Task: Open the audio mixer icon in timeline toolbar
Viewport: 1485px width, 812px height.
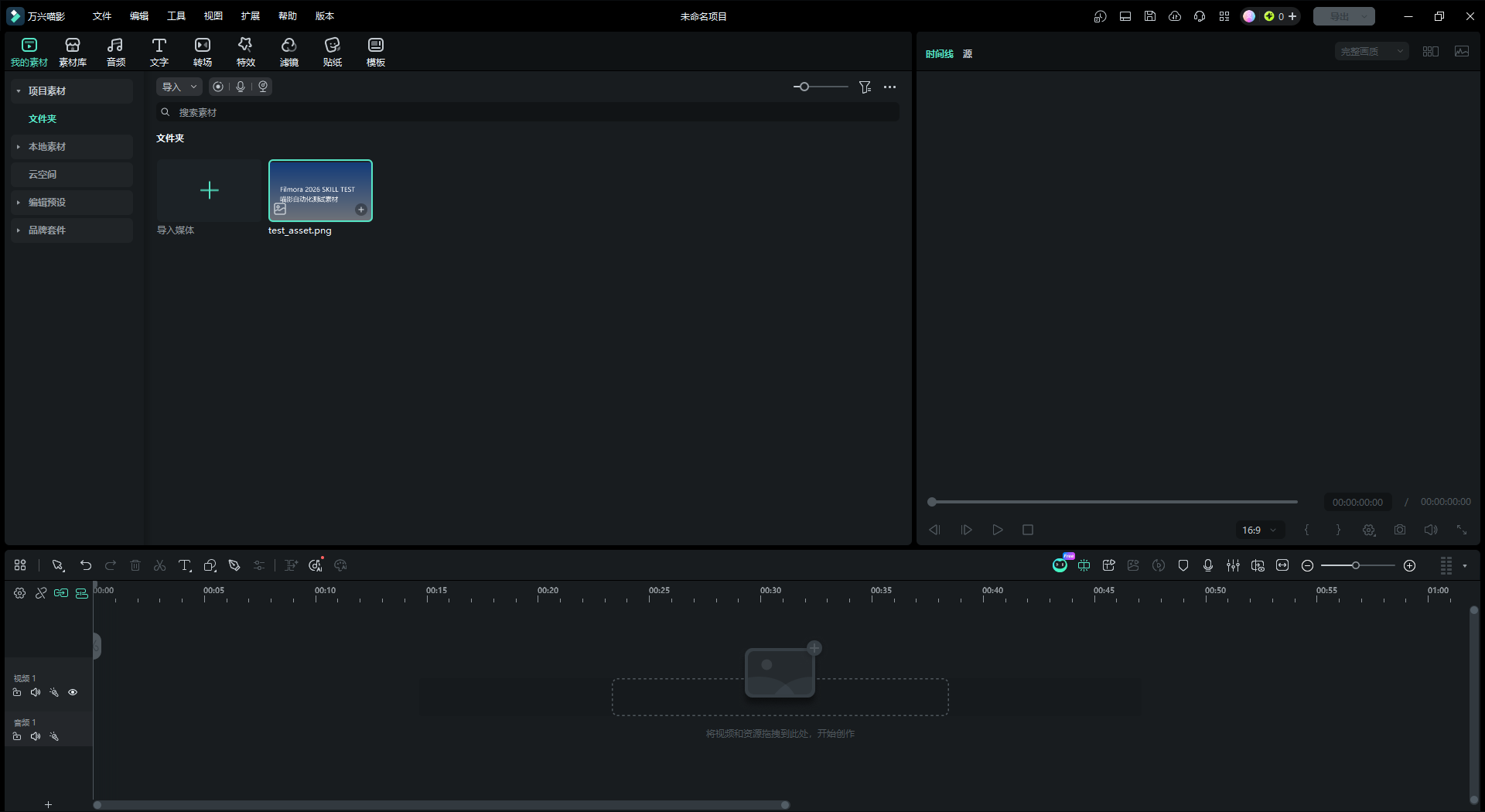Action: tap(1233, 566)
